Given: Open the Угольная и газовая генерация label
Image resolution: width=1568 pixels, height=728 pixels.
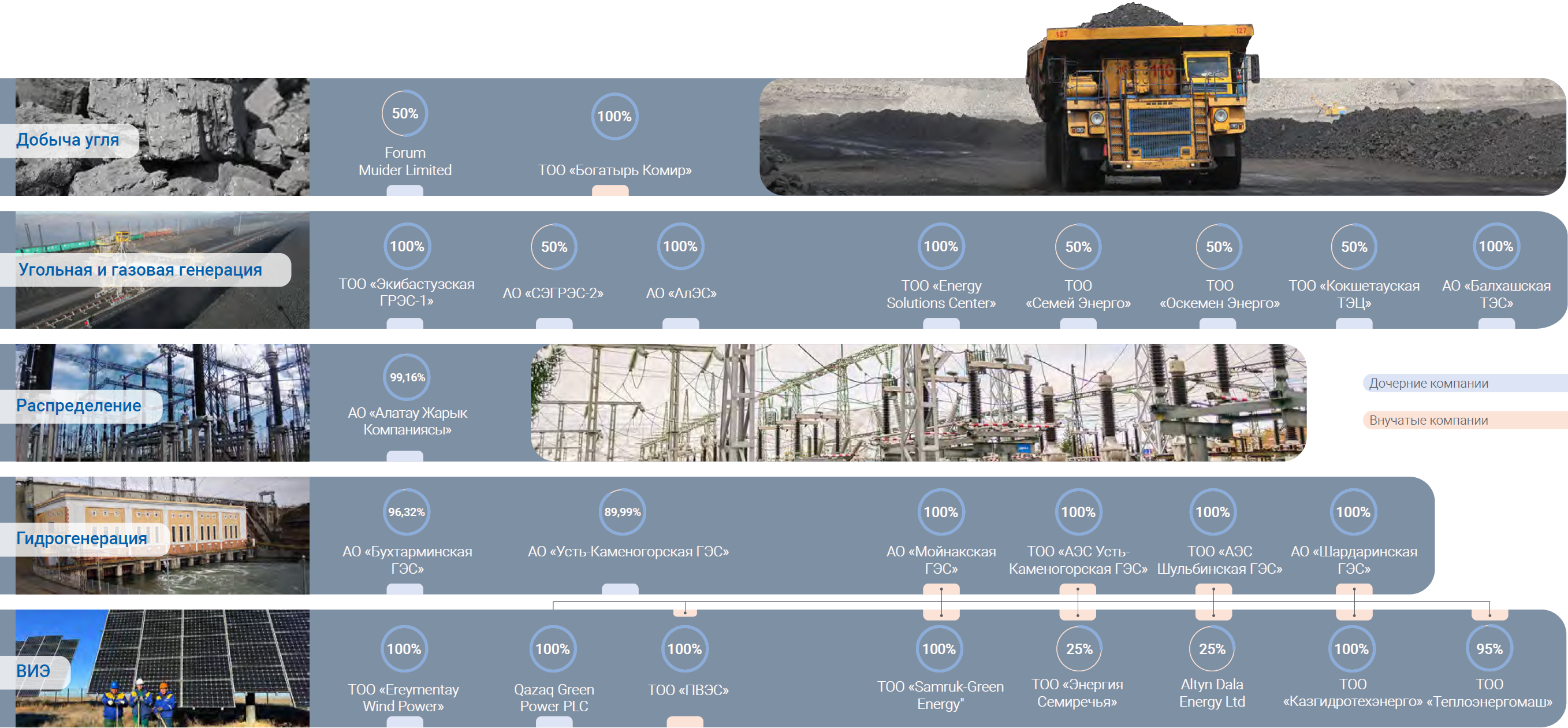Looking at the screenshot, I should tap(140, 270).
